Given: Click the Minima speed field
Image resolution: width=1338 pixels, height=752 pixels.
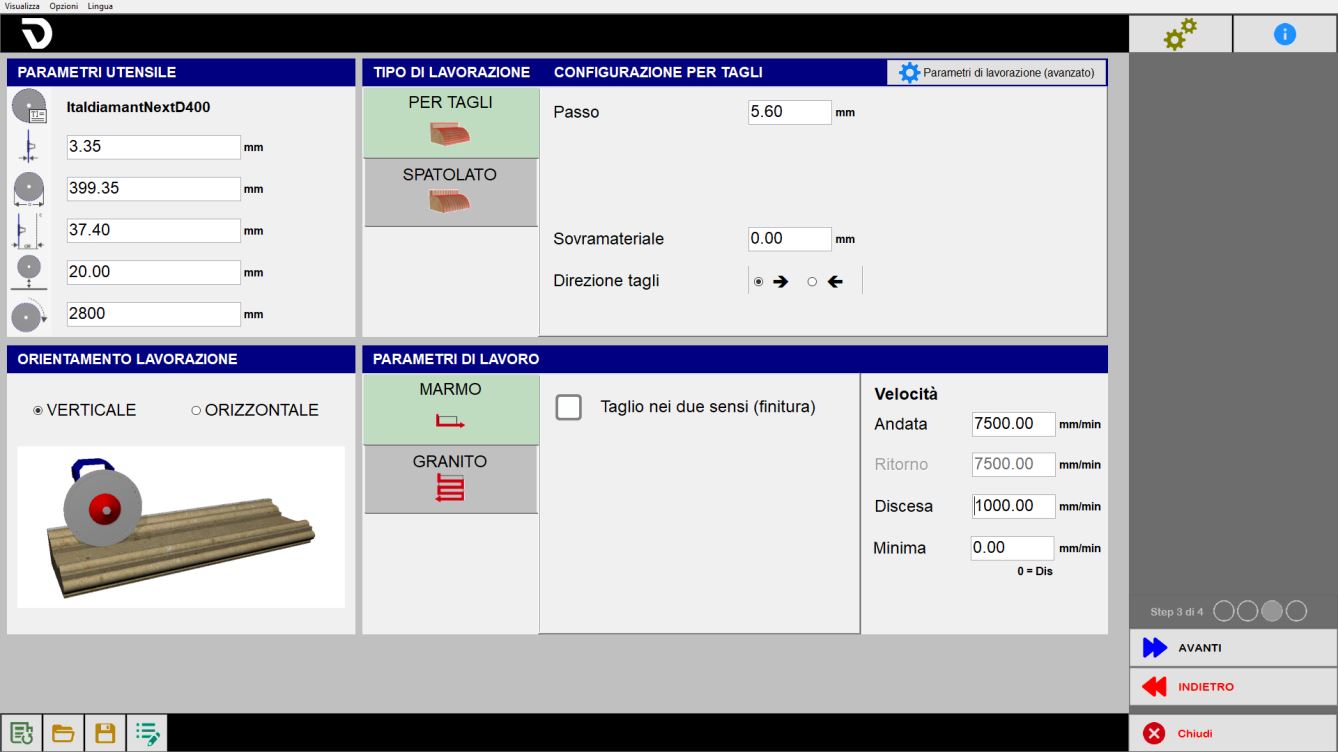Looking at the screenshot, I should pos(1012,548).
